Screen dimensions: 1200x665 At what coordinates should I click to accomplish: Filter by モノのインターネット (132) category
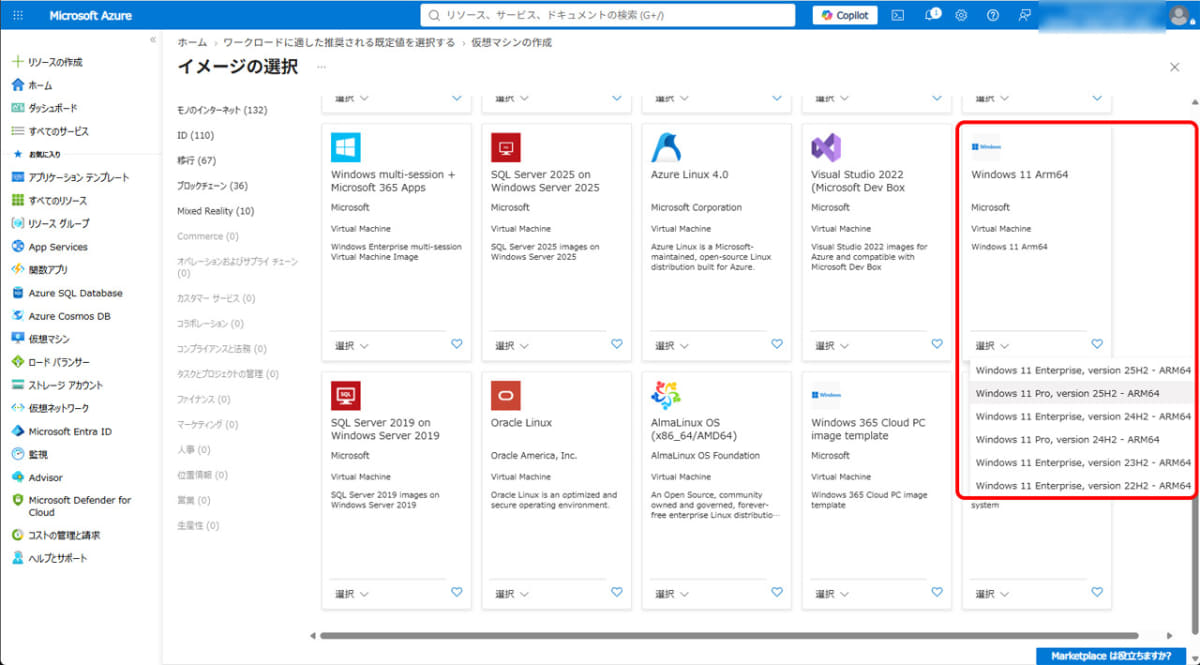click(x=222, y=110)
